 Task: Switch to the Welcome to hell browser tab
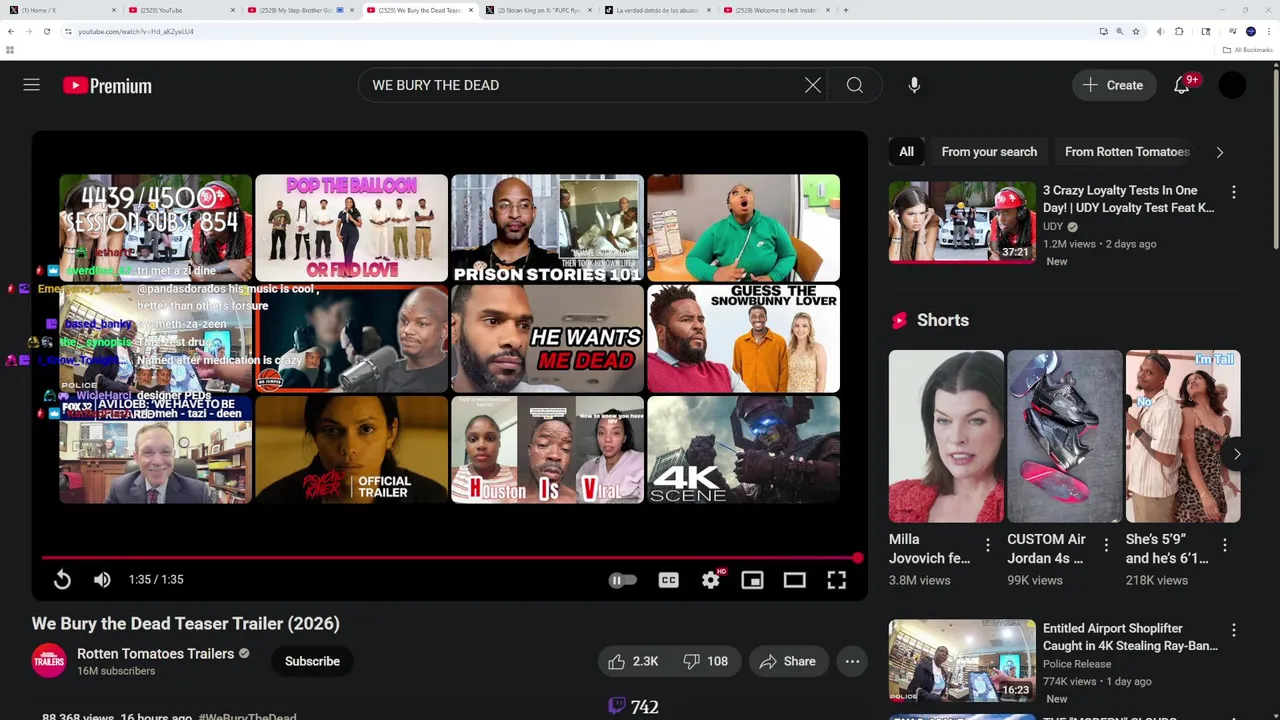pyautogui.click(x=776, y=10)
